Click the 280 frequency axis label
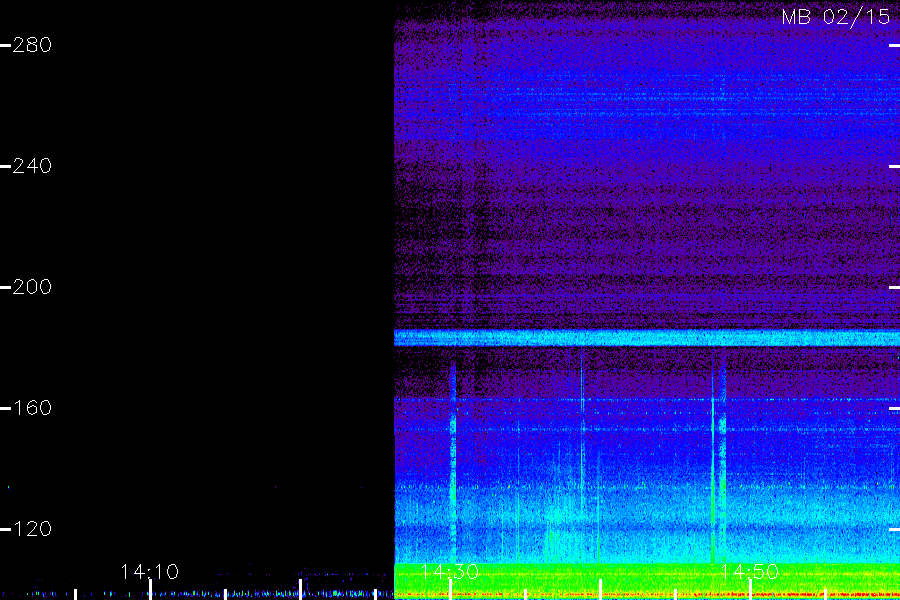Screen dimensions: 900x600 (32, 45)
